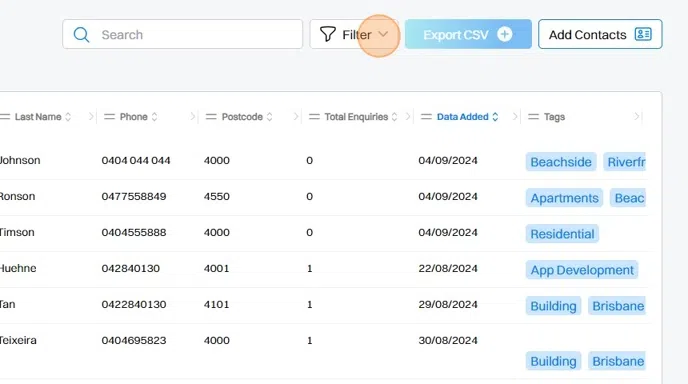Click the Teixeira last name cell
688x384 pixels.
[18, 341]
